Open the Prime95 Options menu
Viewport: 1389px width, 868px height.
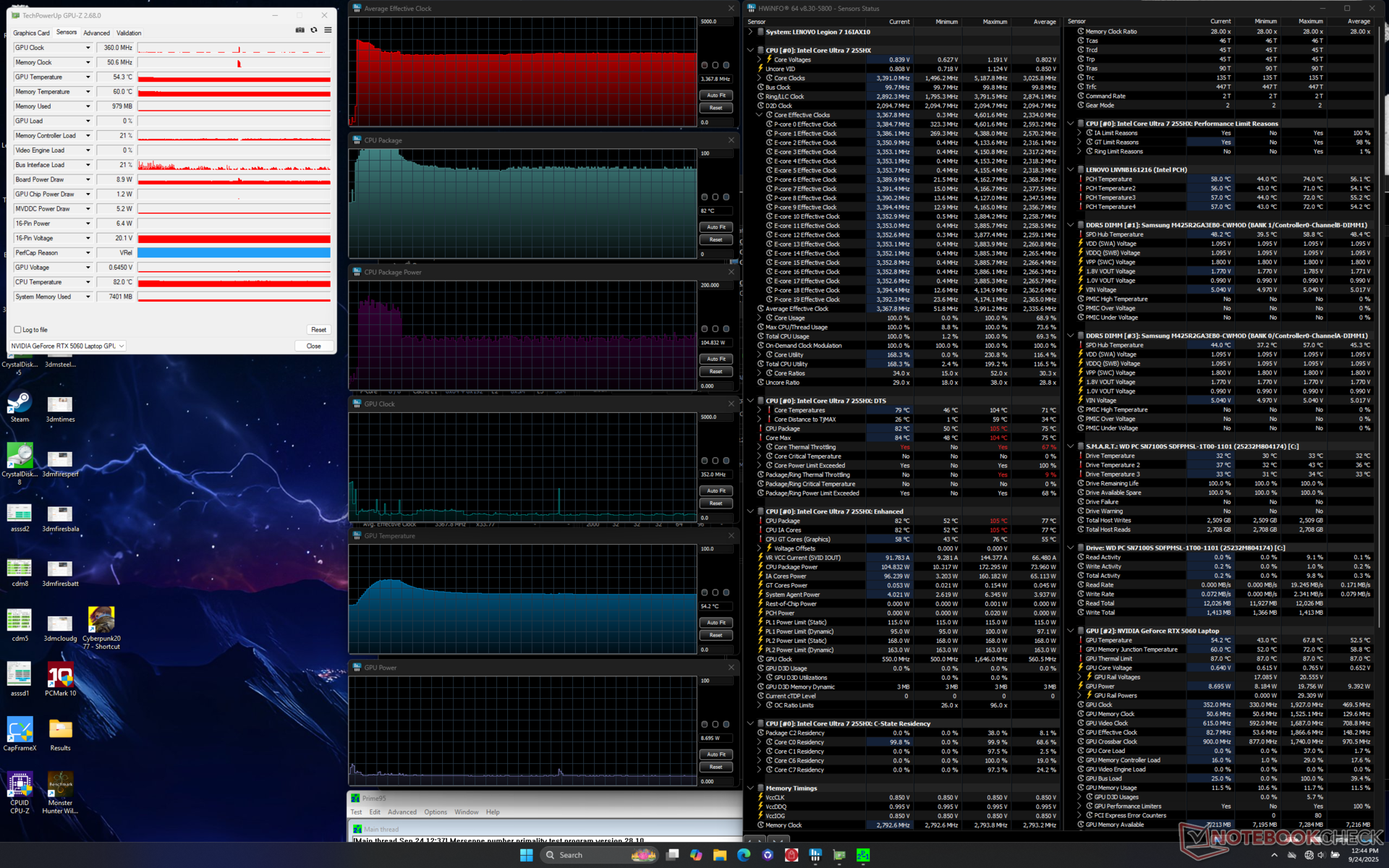coord(435,812)
